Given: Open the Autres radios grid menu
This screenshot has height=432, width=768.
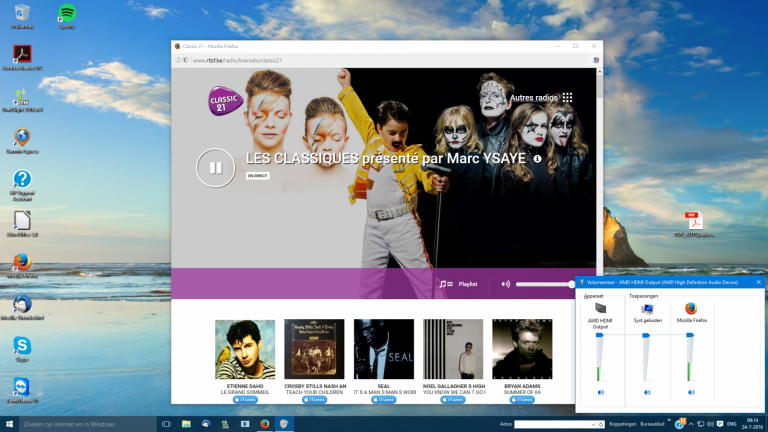Looking at the screenshot, I should pyautogui.click(x=567, y=98).
